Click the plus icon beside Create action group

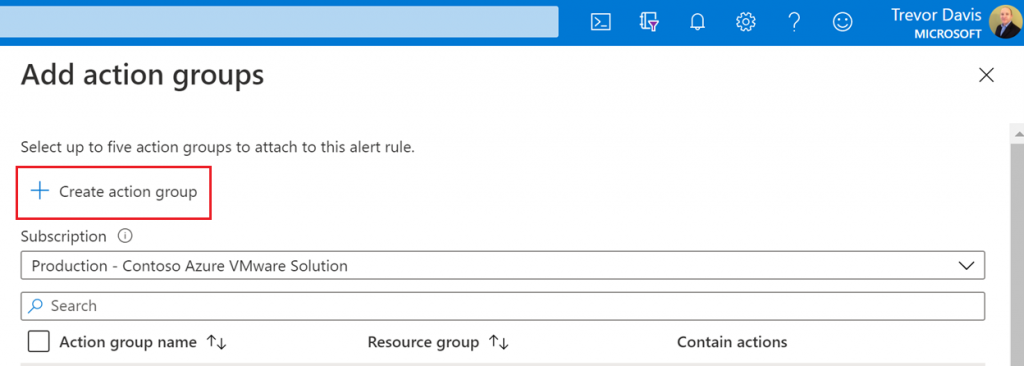tap(40, 191)
